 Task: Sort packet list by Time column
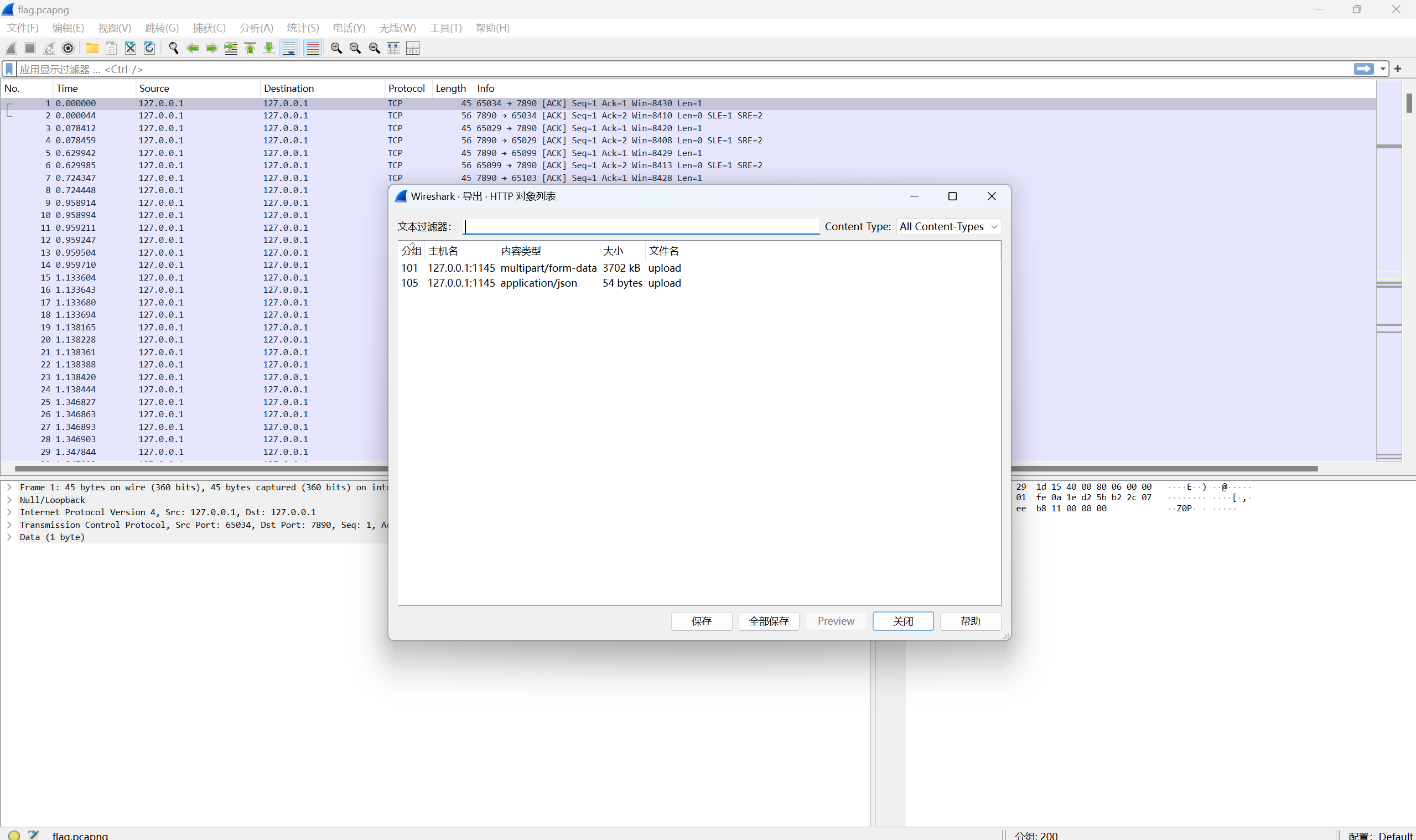94,89
